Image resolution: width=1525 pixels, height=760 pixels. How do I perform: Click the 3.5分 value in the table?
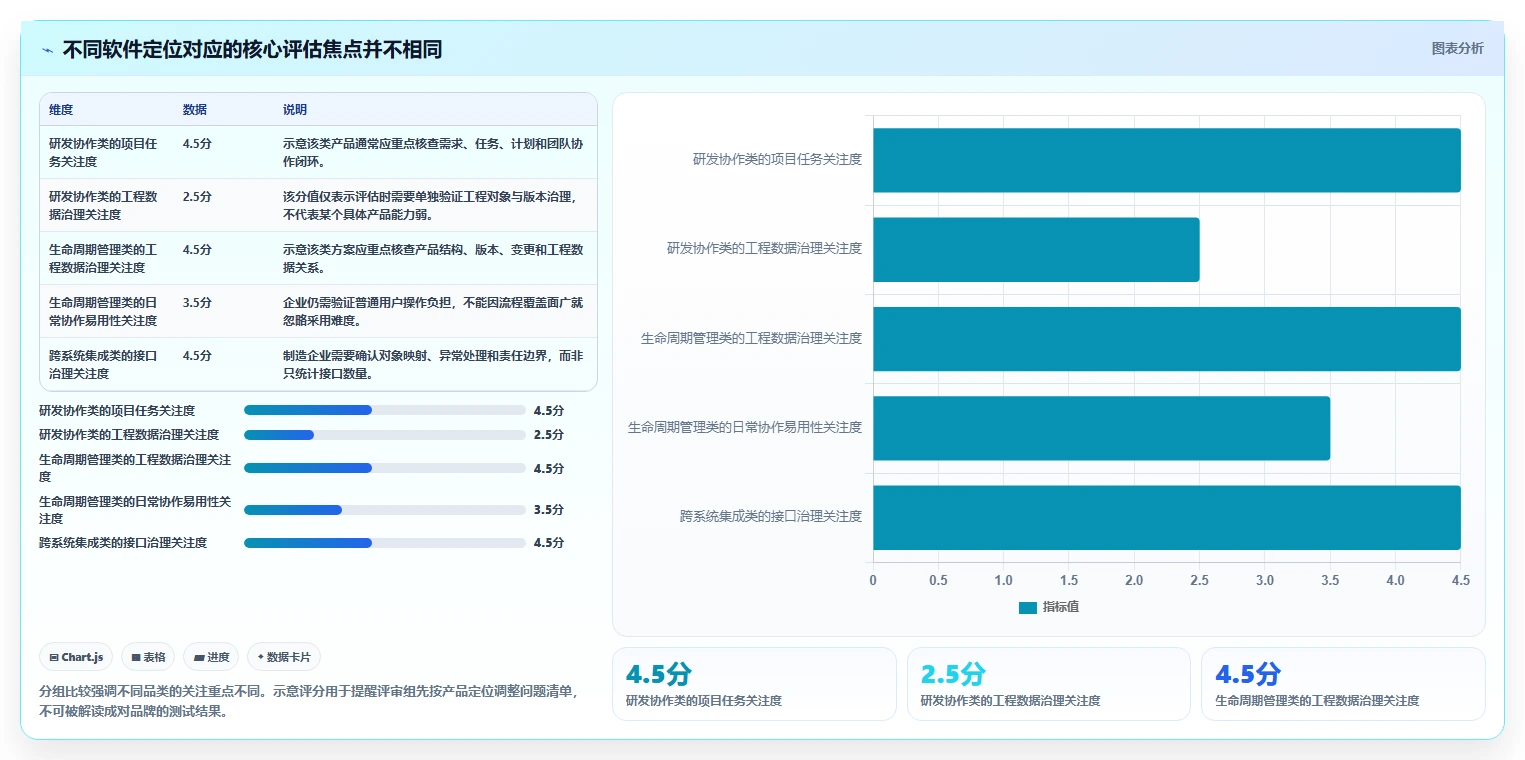coord(197,302)
